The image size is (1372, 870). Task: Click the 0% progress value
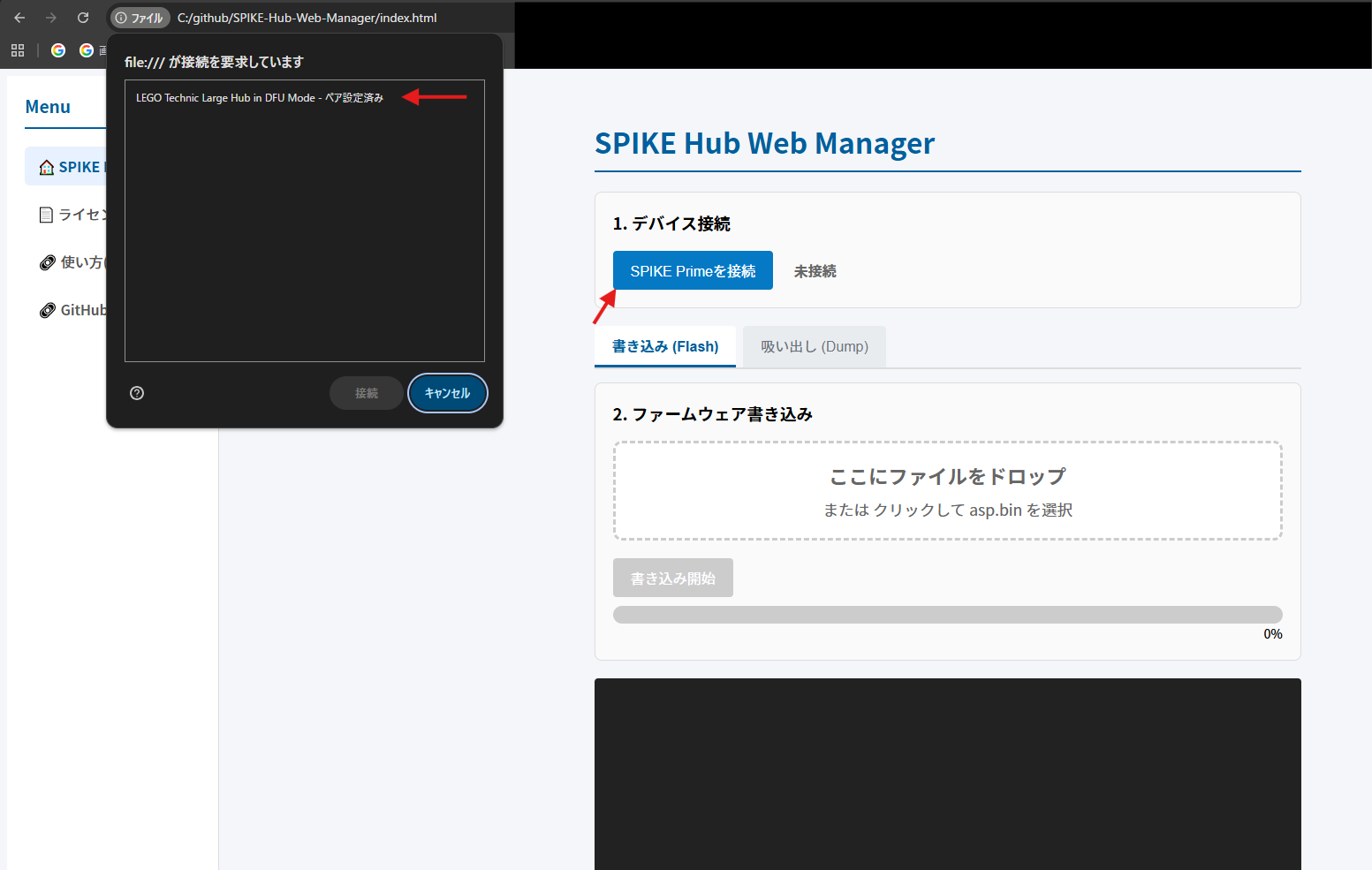[x=1272, y=634]
